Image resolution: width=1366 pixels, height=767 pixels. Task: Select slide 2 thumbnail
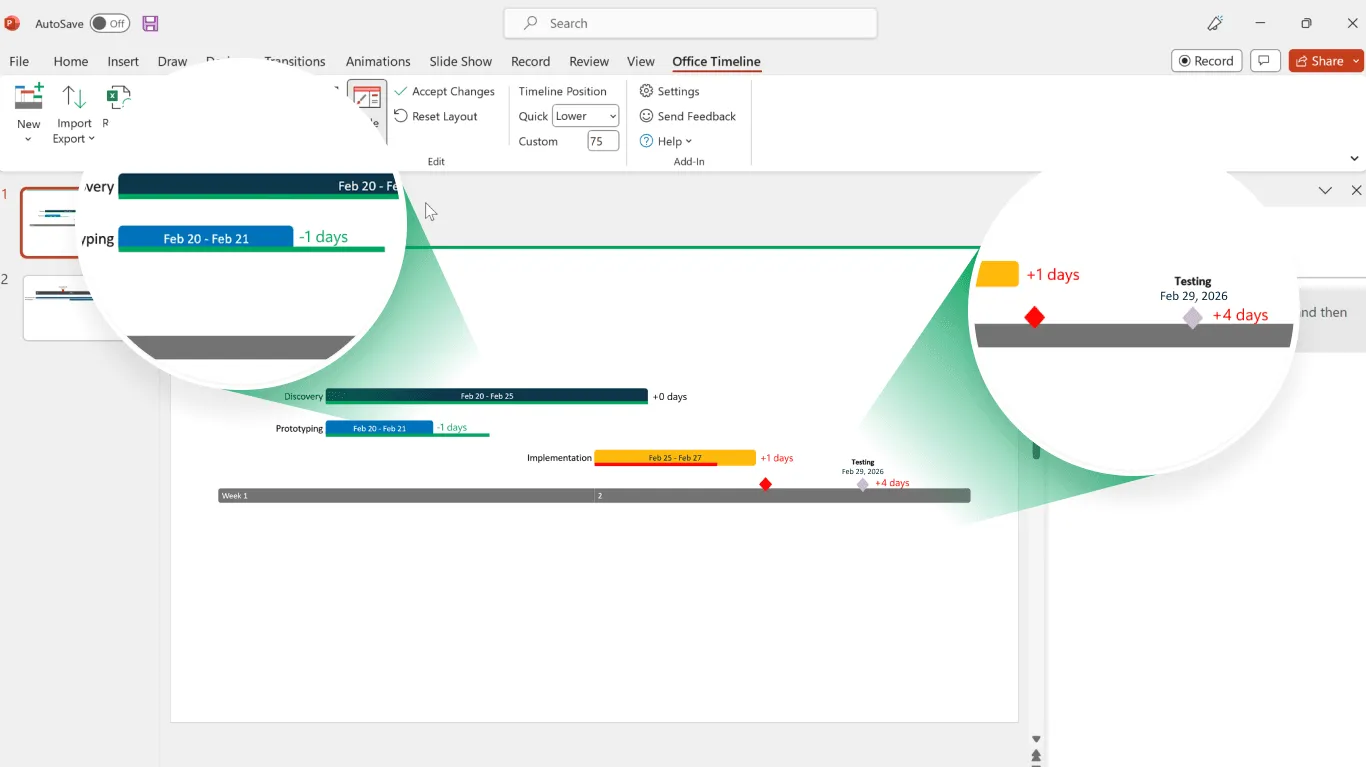point(60,306)
